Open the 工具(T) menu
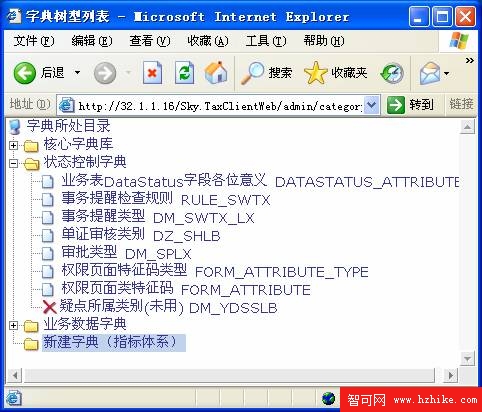Image resolution: width=482 pixels, height=412 pixels. [x=266, y=41]
